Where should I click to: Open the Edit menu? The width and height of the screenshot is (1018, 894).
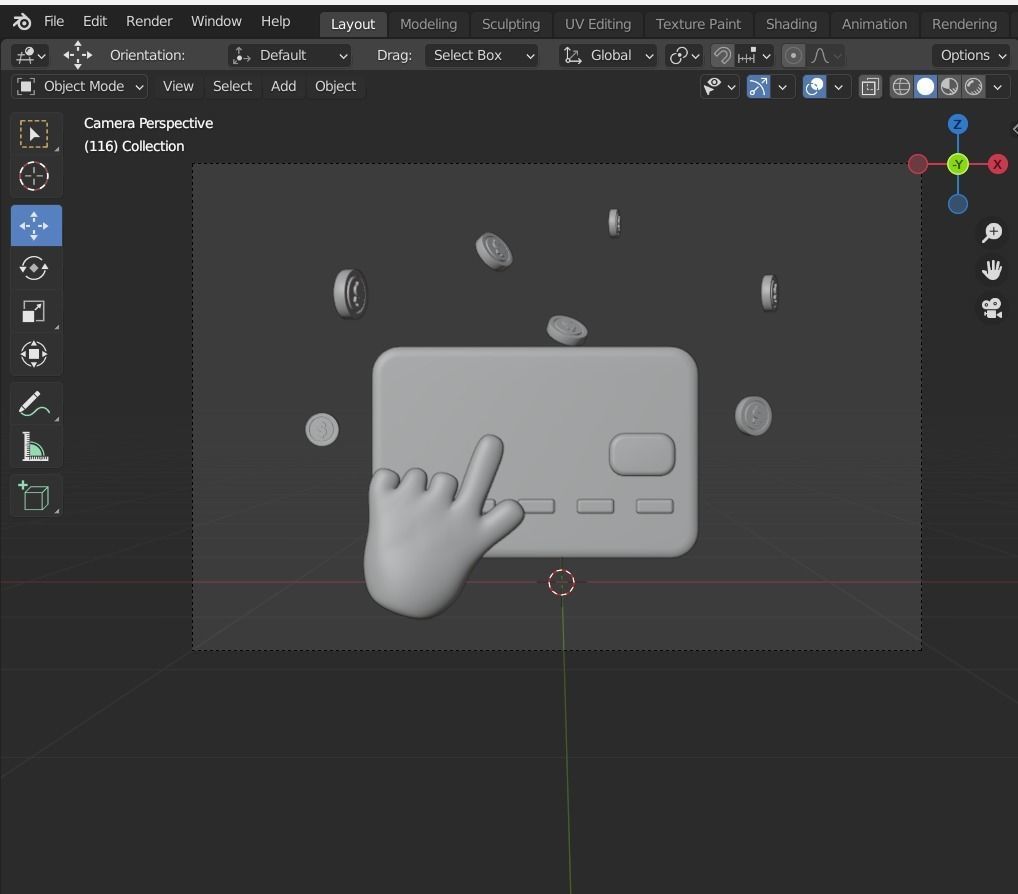(x=95, y=21)
